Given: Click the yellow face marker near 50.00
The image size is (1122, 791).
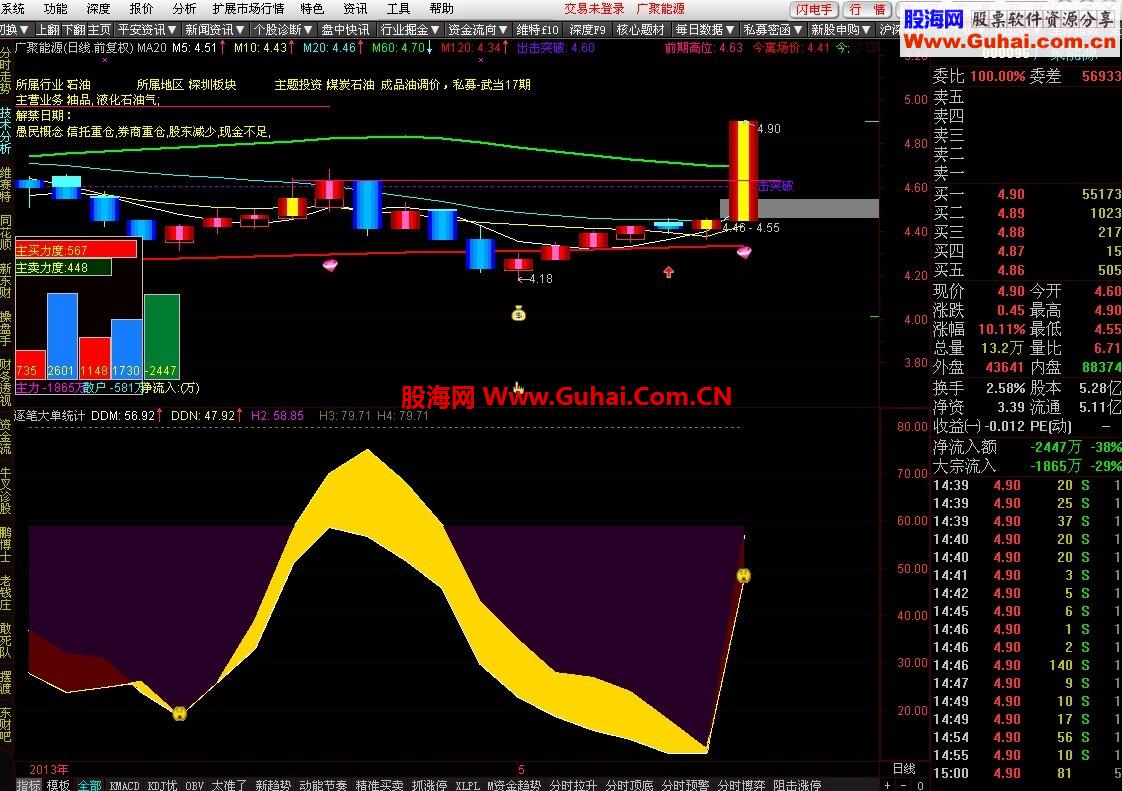Looking at the screenshot, I should (x=743, y=576).
